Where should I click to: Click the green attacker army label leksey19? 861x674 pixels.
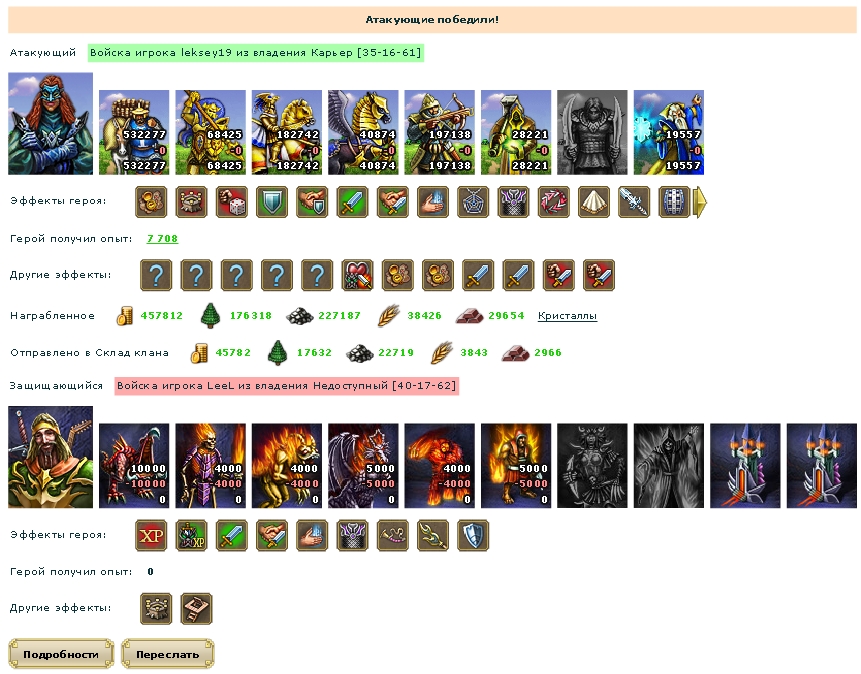click(255, 53)
